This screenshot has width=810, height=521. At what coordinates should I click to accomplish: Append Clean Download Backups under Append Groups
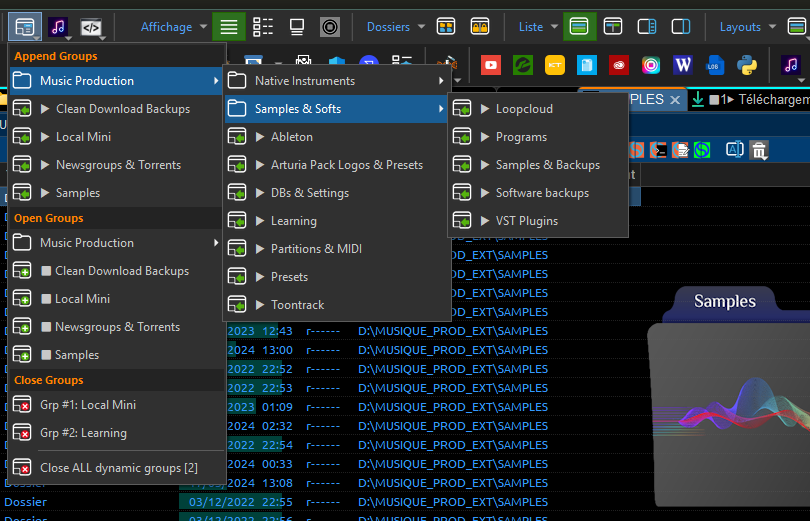coord(117,109)
